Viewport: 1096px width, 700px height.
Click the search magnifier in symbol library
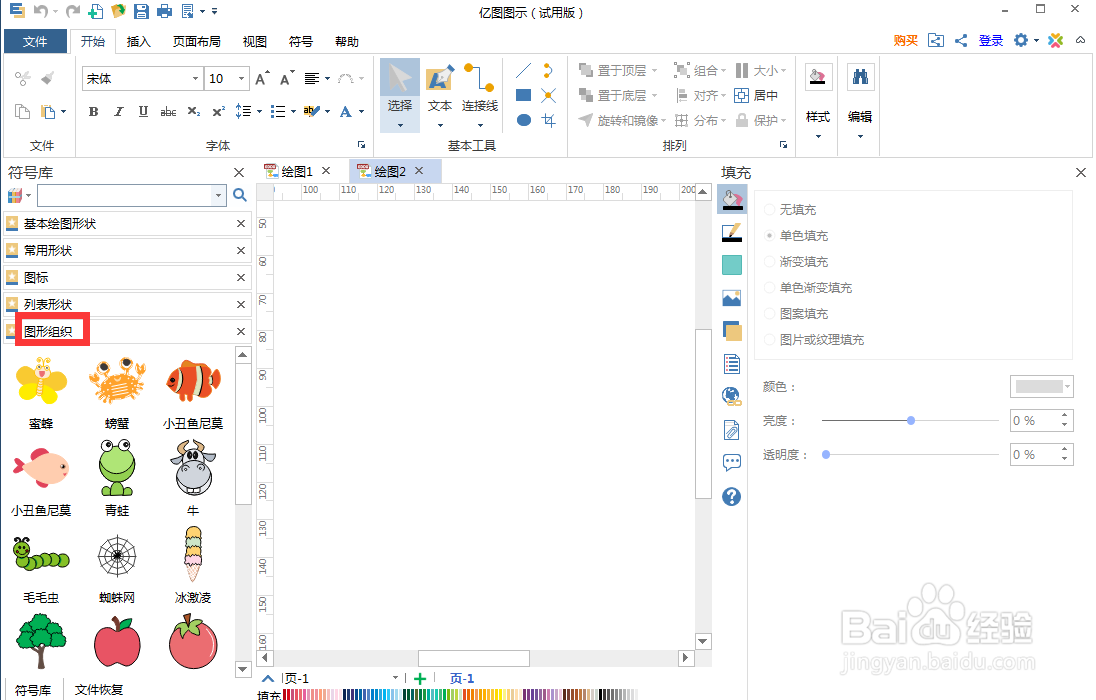click(x=240, y=195)
